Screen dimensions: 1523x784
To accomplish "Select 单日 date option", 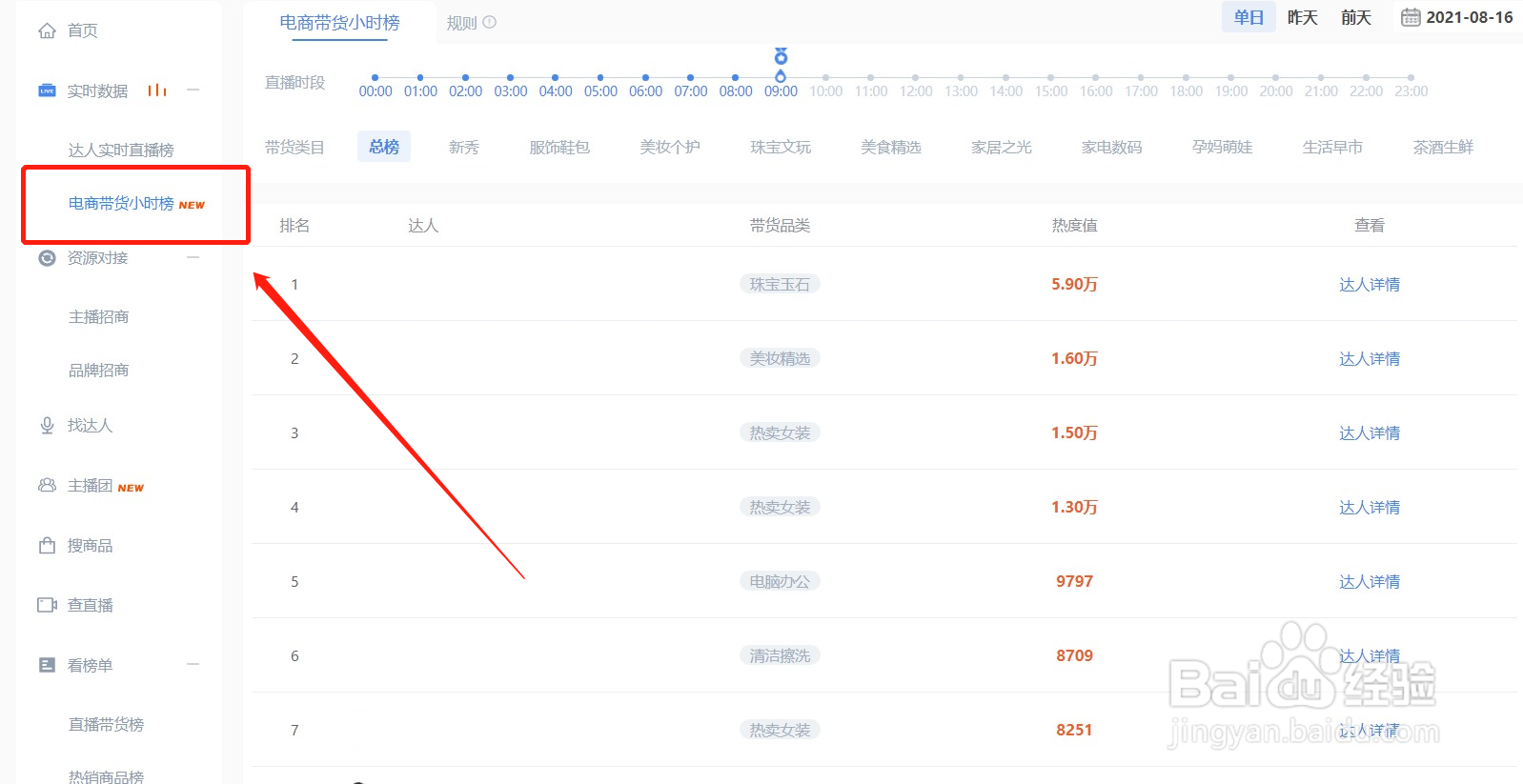I will [1249, 17].
